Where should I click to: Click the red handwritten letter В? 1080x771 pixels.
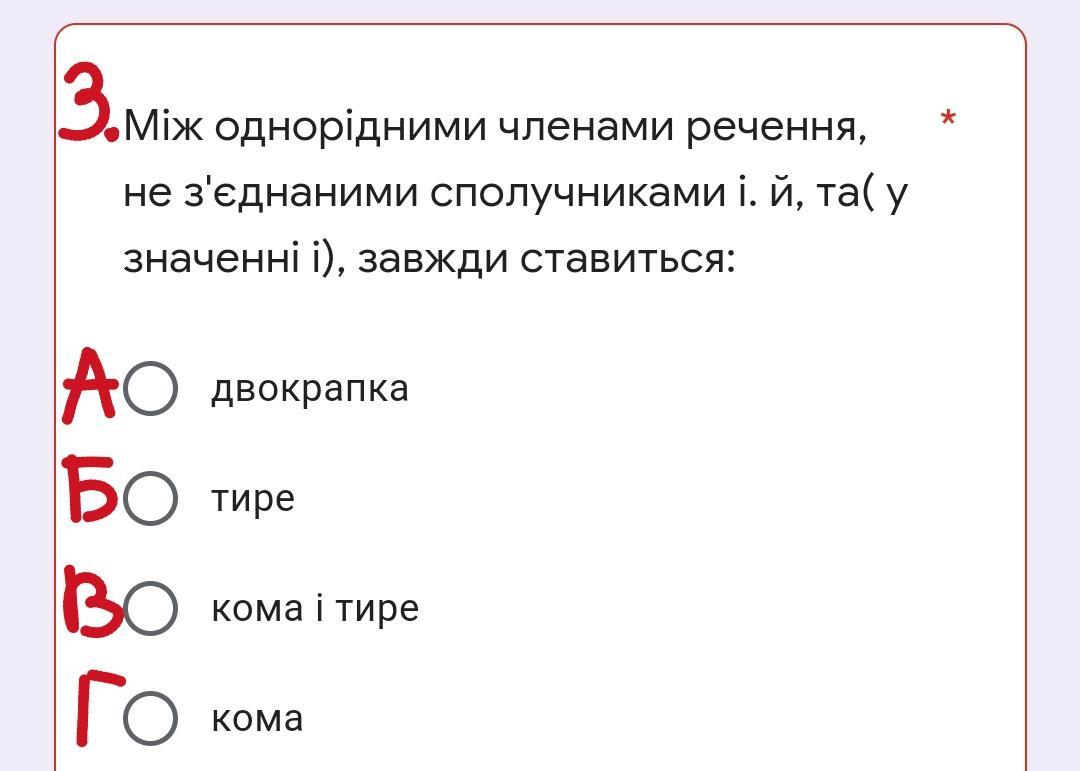pos(93,599)
